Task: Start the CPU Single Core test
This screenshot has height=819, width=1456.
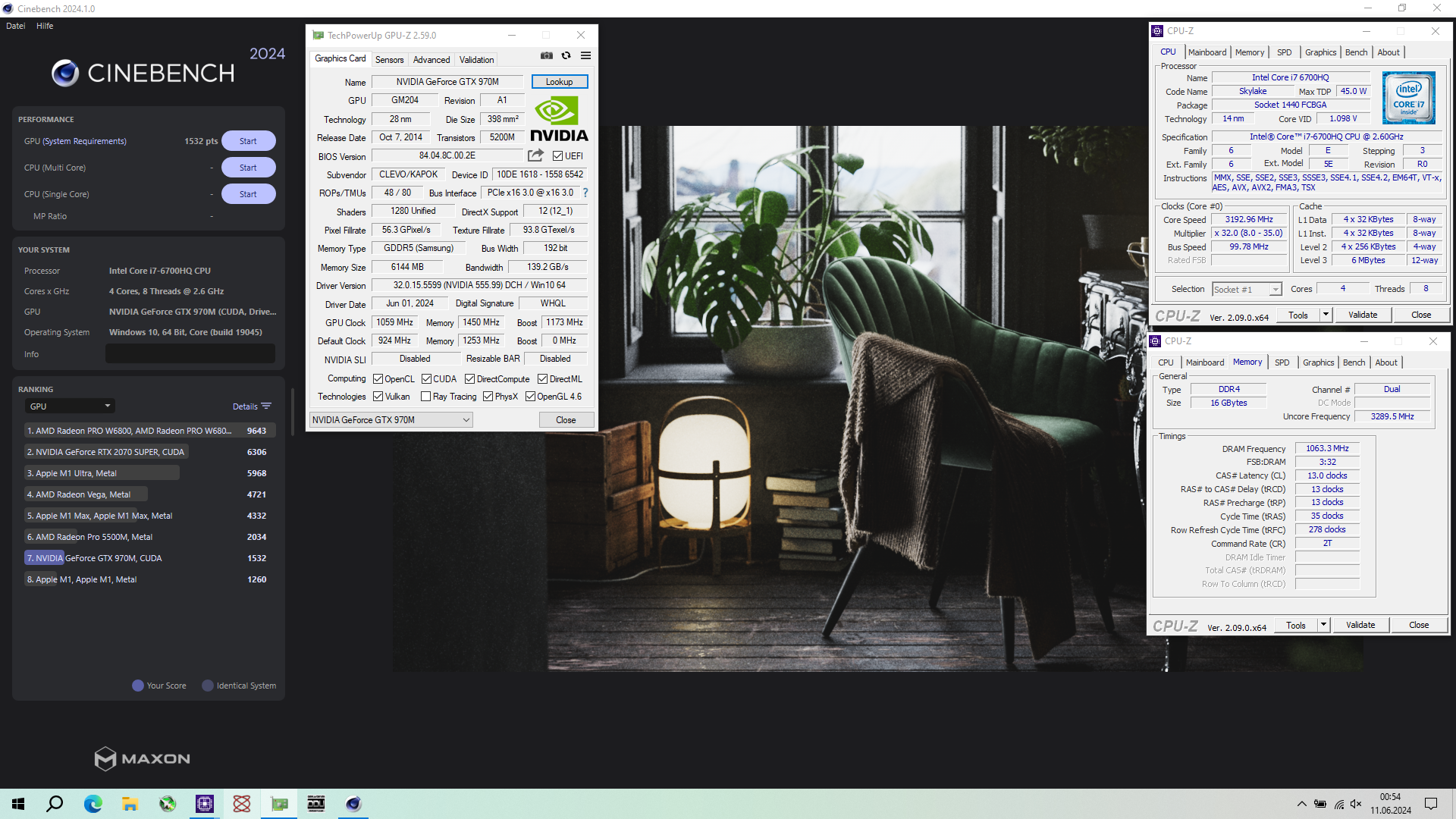Action: 248,194
